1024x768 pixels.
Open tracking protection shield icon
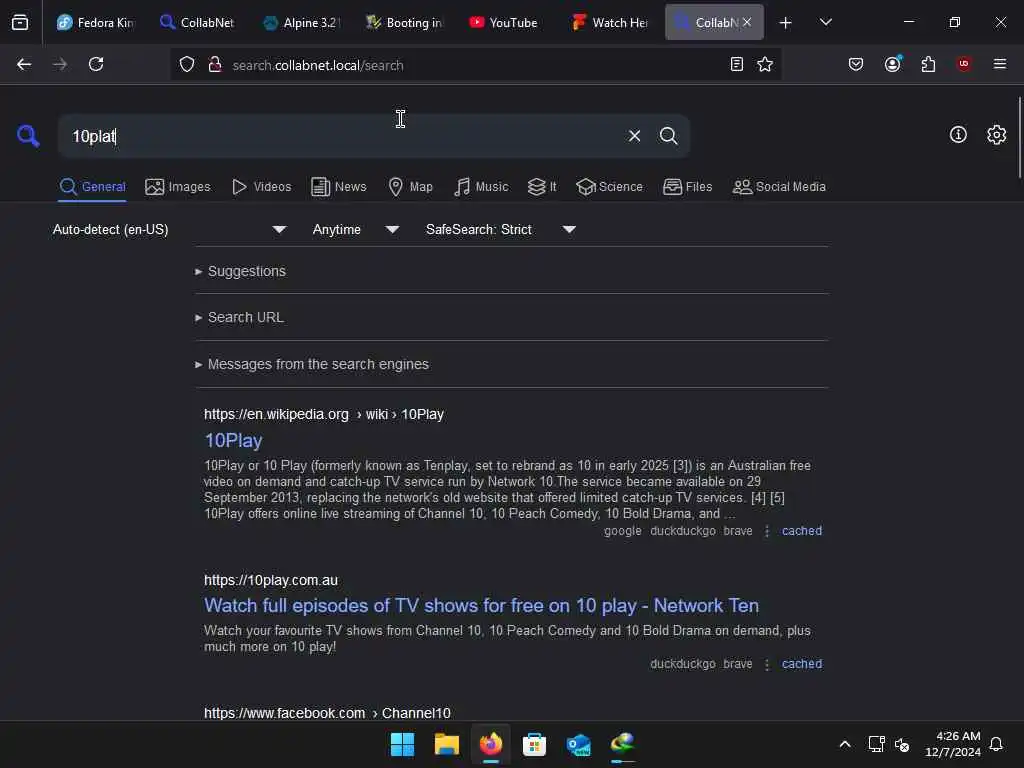click(187, 65)
